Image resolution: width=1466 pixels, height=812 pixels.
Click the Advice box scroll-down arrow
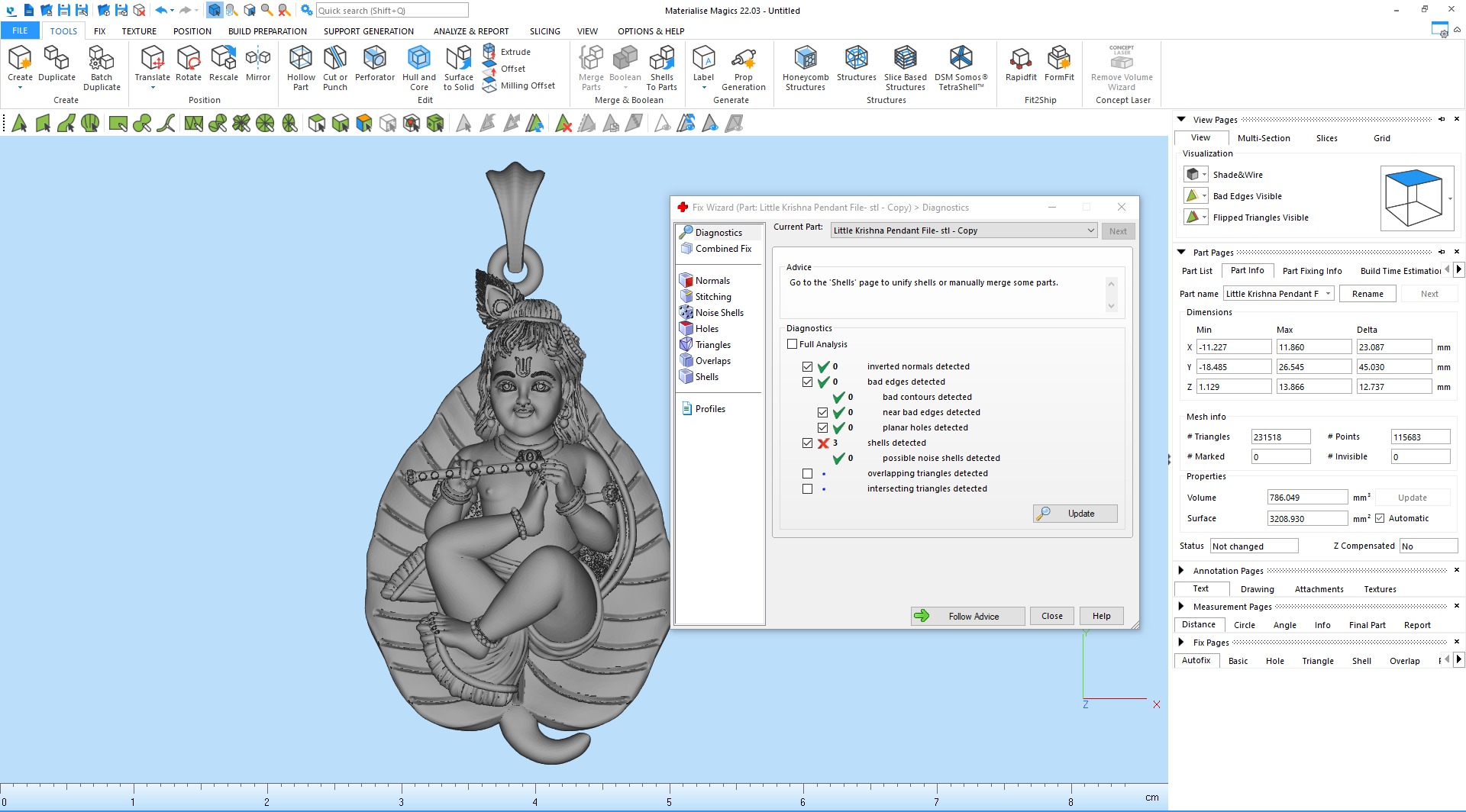[1112, 306]
